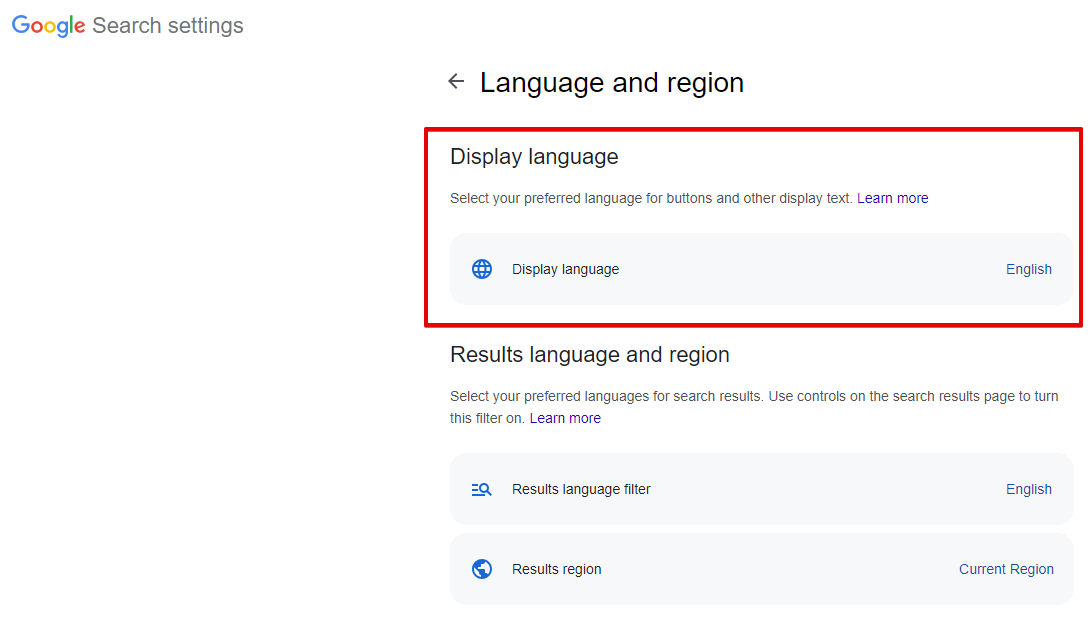This screenshot has height=629, width=1088.
Task: Click the Results region row label text
Action: point(557,568)
